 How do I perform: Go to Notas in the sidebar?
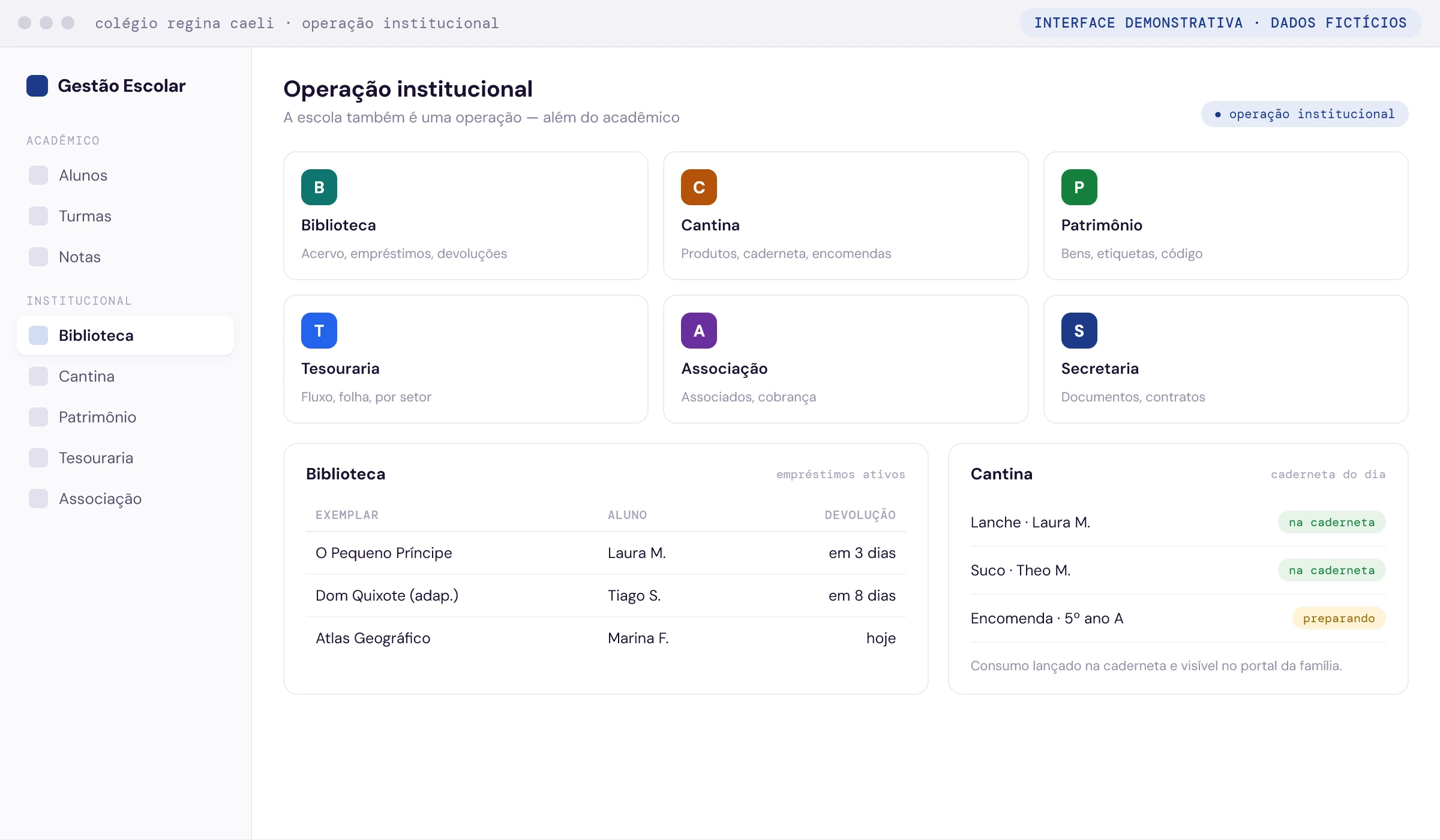pyautogui.click(x=125, y=257)
